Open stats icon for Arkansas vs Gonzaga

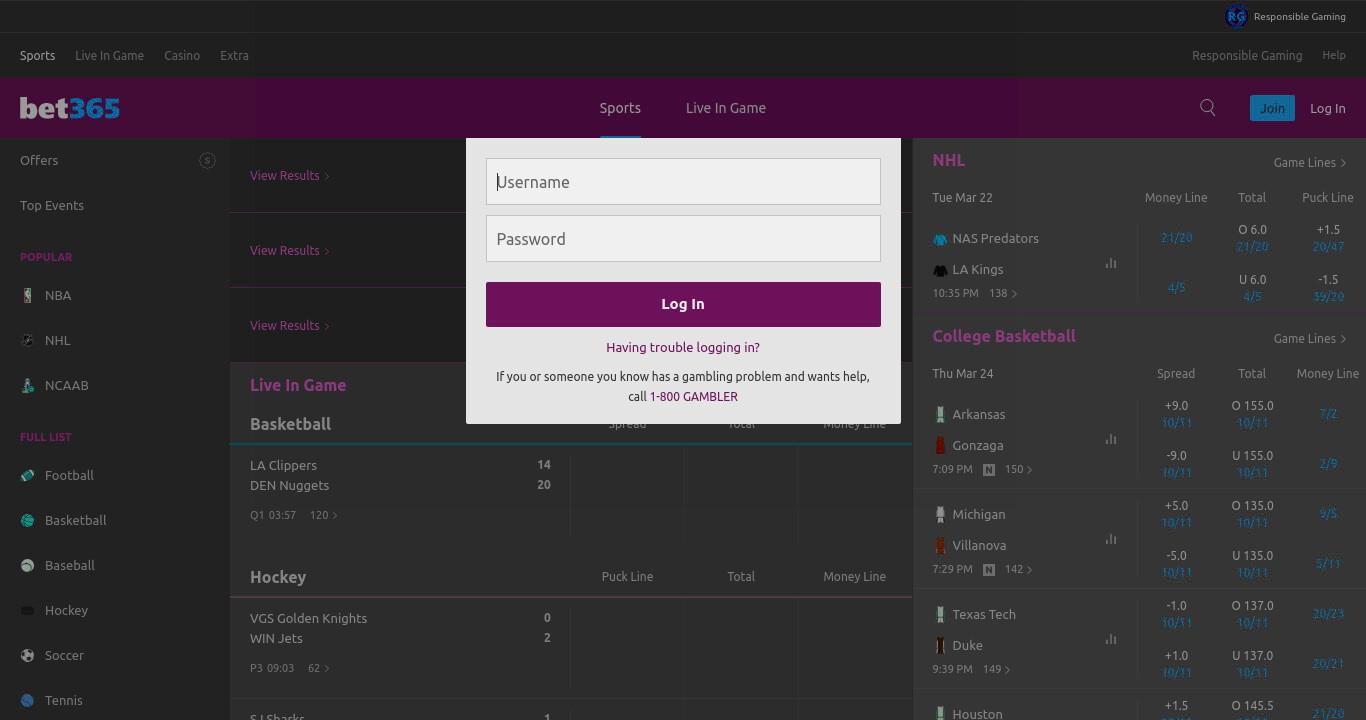pyautogui.click(x=1111, y=439)
